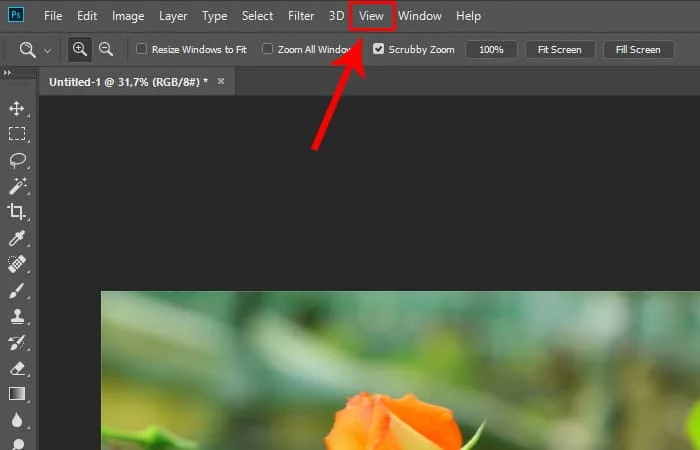The width and height of the screenshot is (700, 450).
Task: Enable Resize Windows to Fit checkbox
Action: click(141, 49)
